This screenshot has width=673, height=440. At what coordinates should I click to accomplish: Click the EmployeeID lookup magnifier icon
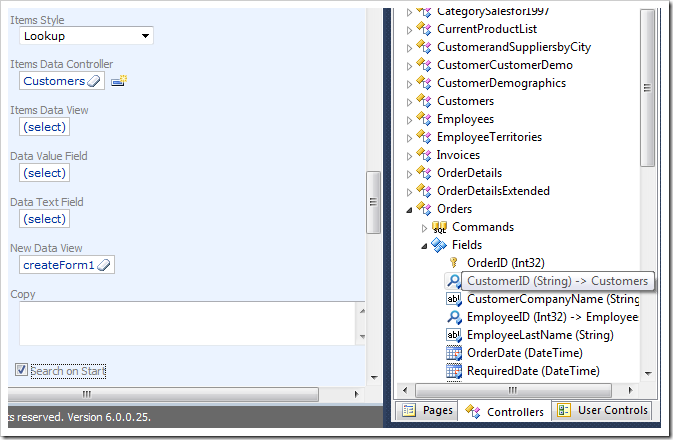pos(454,317)
